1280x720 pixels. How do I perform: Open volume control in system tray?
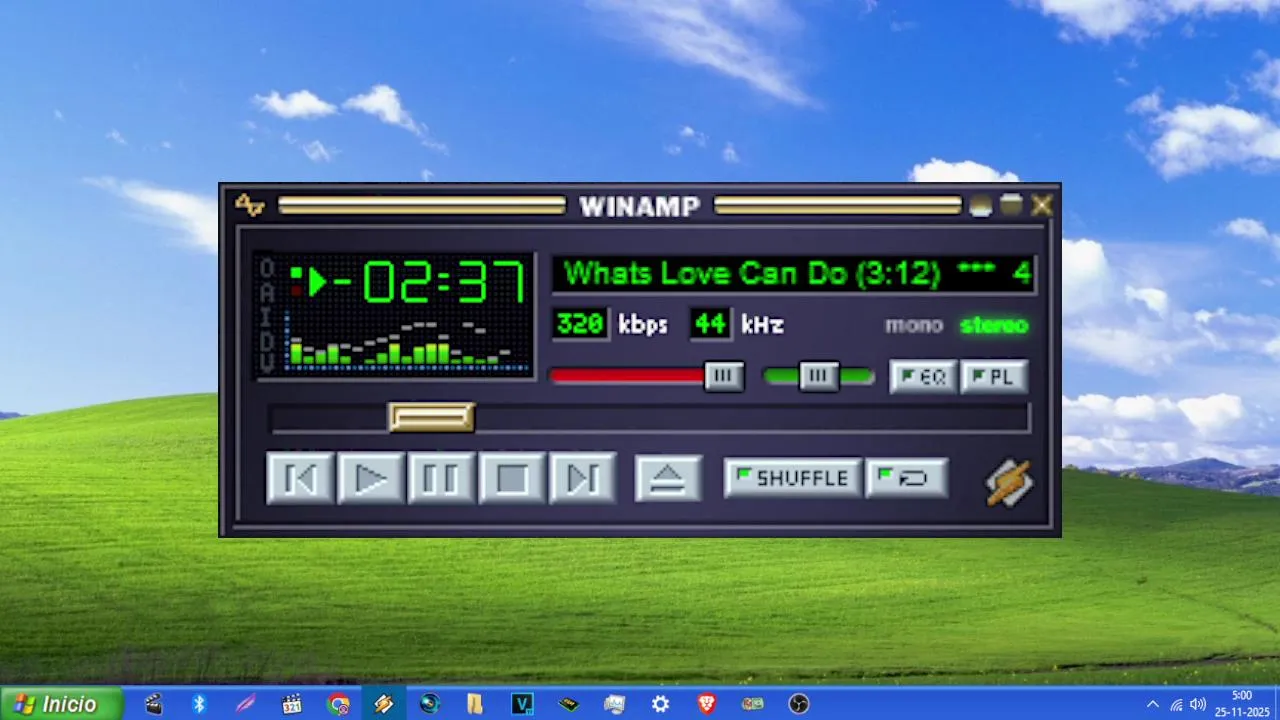(x=1198, y=704)
